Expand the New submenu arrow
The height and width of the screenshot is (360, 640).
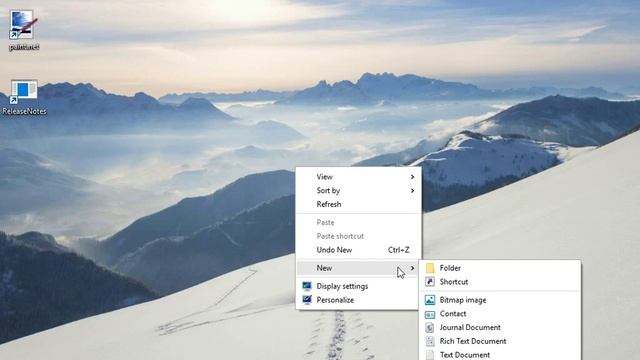coord(412,268)
